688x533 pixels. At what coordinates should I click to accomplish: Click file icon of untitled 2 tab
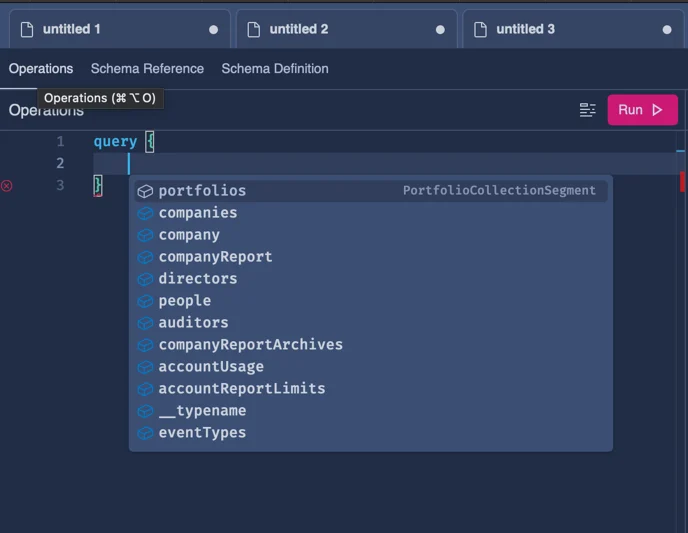(254, 29)
